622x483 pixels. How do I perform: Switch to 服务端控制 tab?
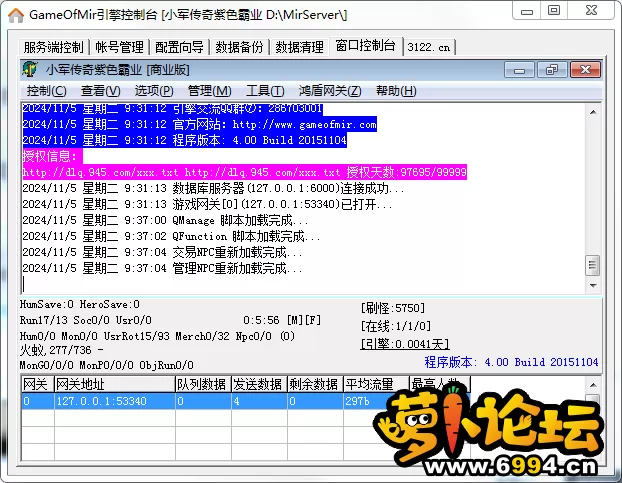coord(54,47)
